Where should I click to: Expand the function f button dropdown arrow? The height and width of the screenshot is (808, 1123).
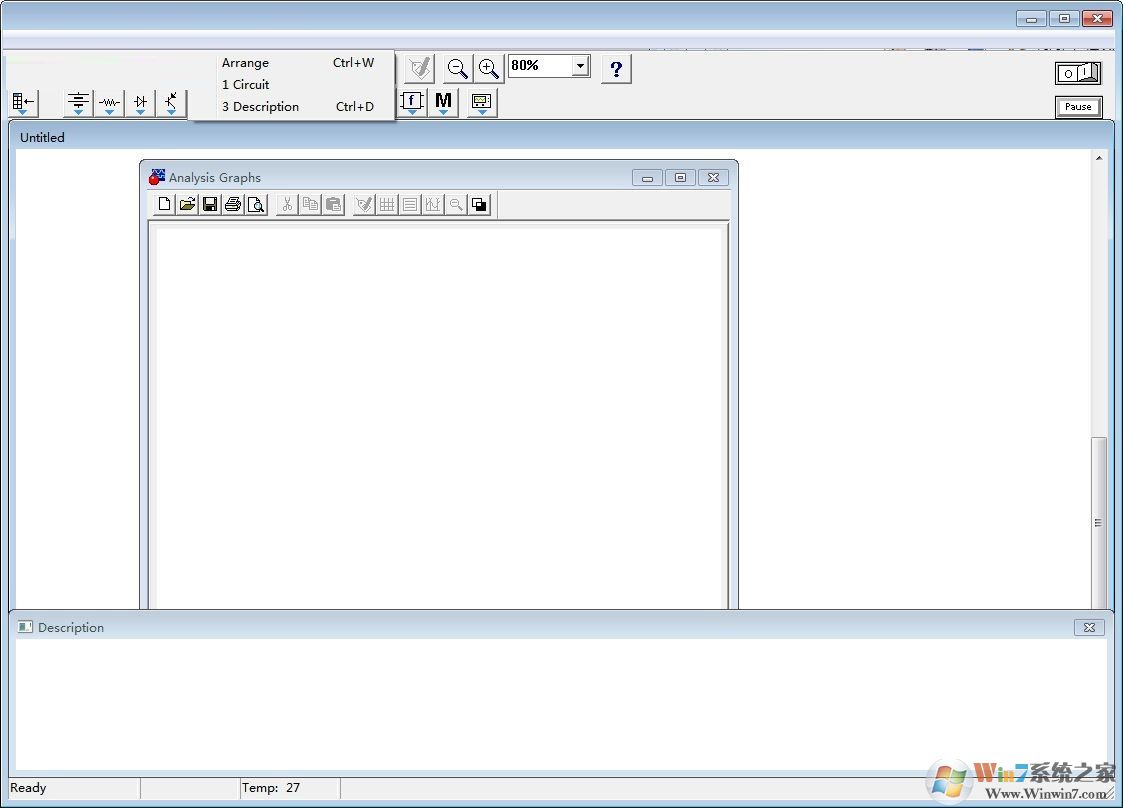point(412,112)
